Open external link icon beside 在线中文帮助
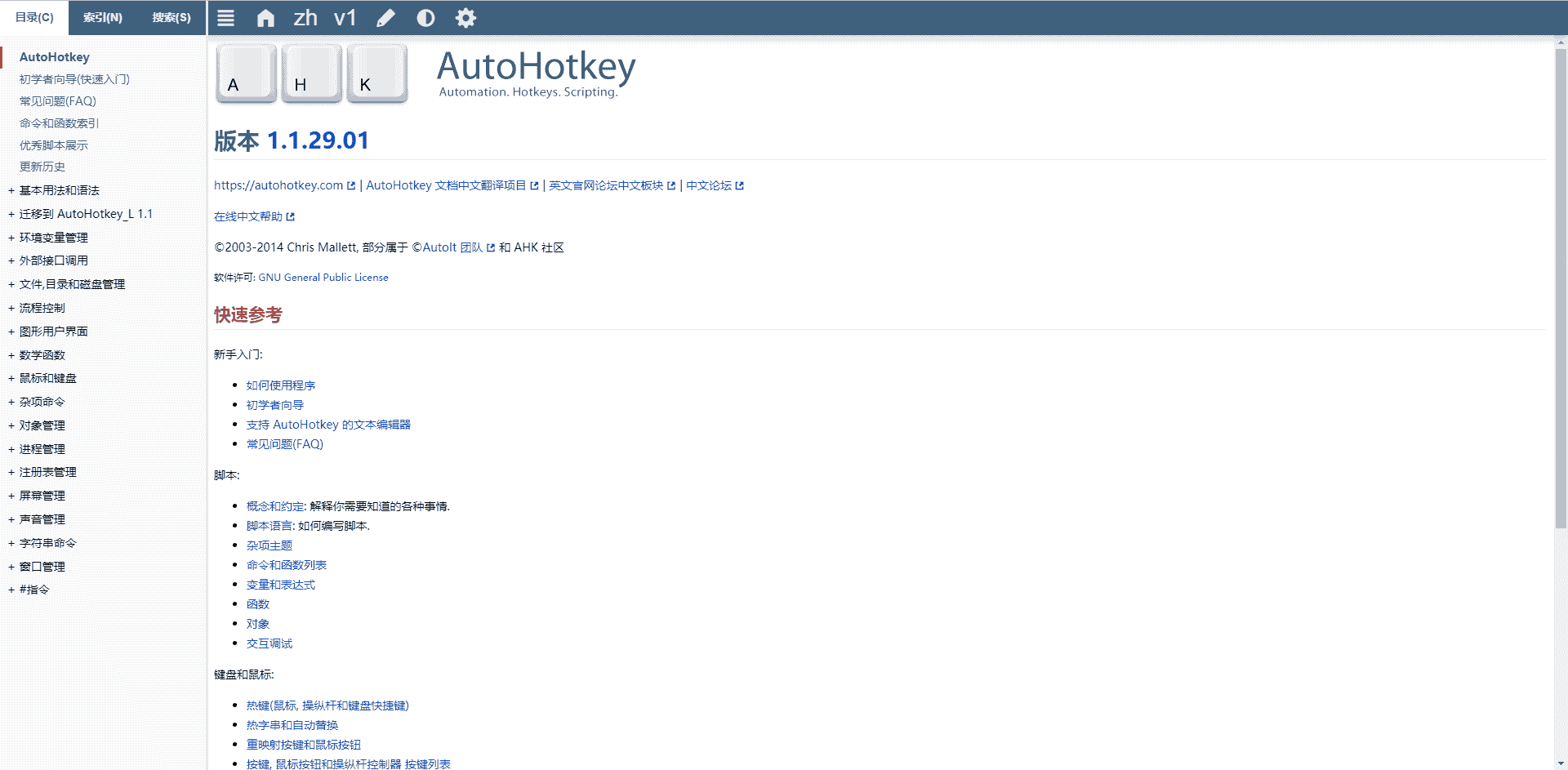 291,216
